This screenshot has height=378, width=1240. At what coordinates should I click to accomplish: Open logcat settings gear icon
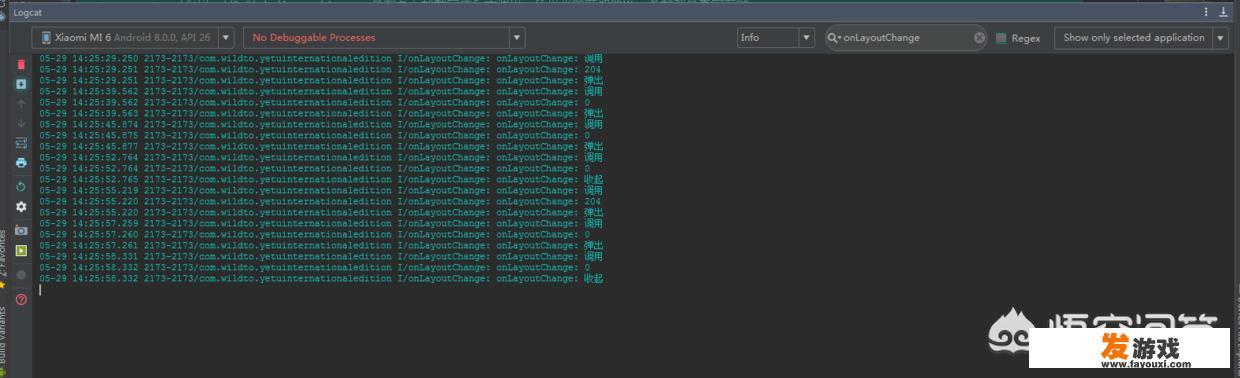pyautogui.click(x=21, y=206)
